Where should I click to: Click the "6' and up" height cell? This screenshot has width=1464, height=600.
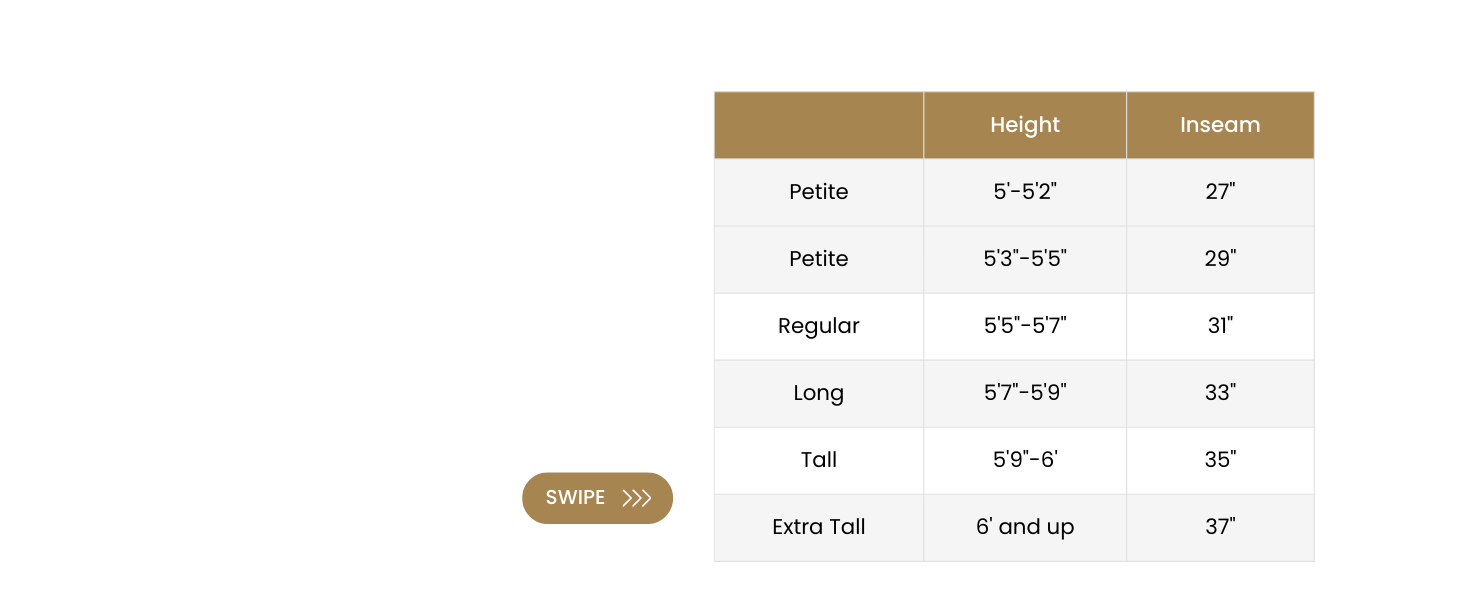(1025, 527)
